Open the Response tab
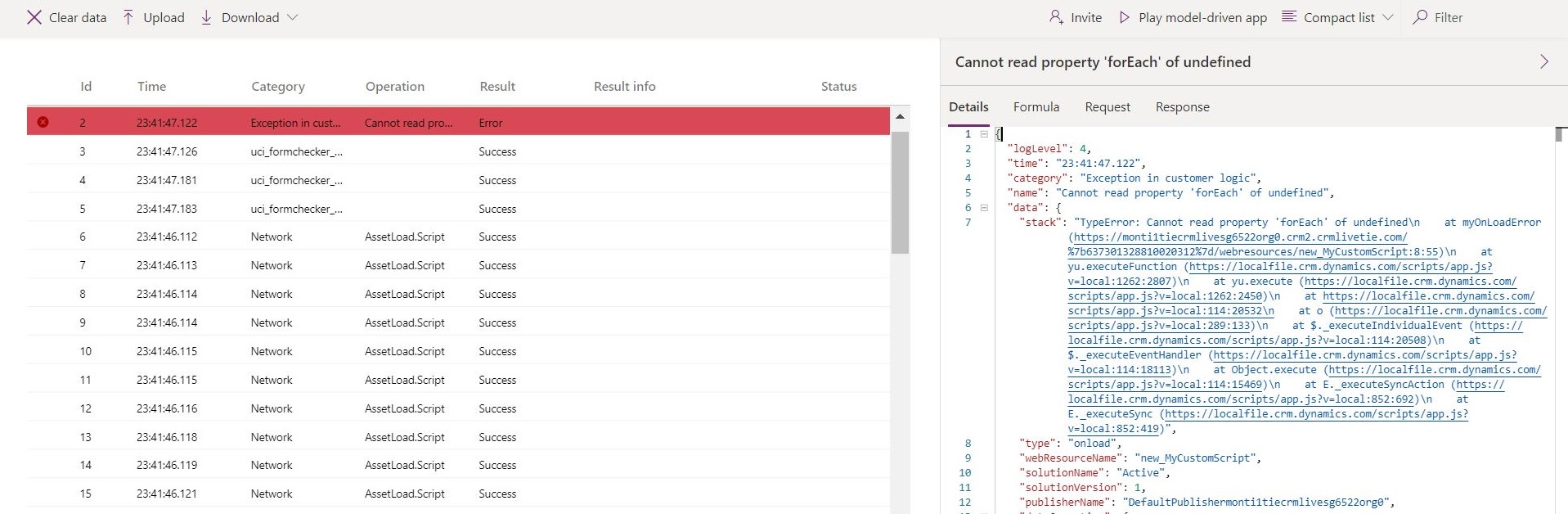Image resolution: width=1568 pixels, height=514 pixels. [1182, 107]
